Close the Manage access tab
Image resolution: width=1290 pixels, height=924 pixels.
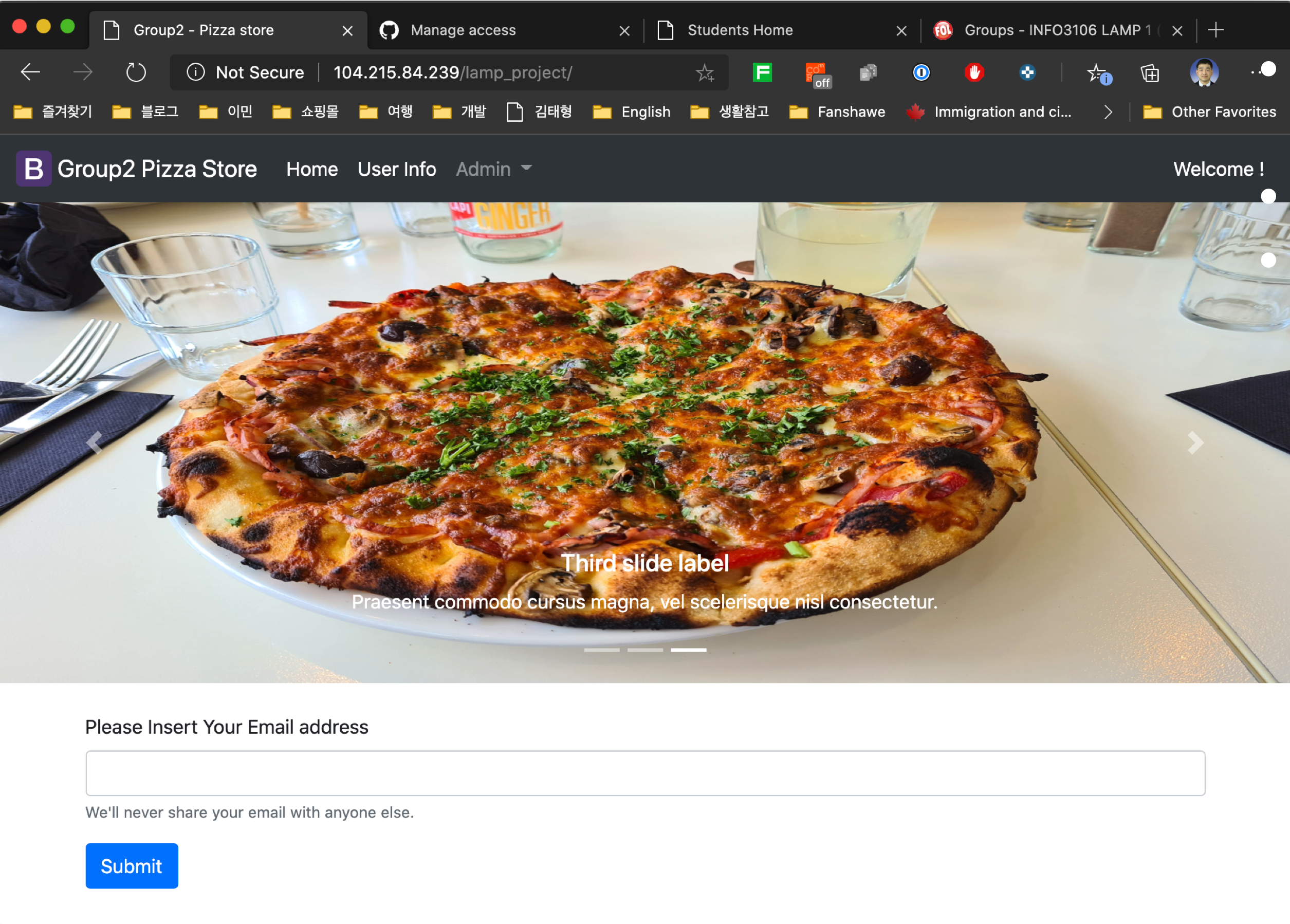pyautogui.click(x=624, y=31)
